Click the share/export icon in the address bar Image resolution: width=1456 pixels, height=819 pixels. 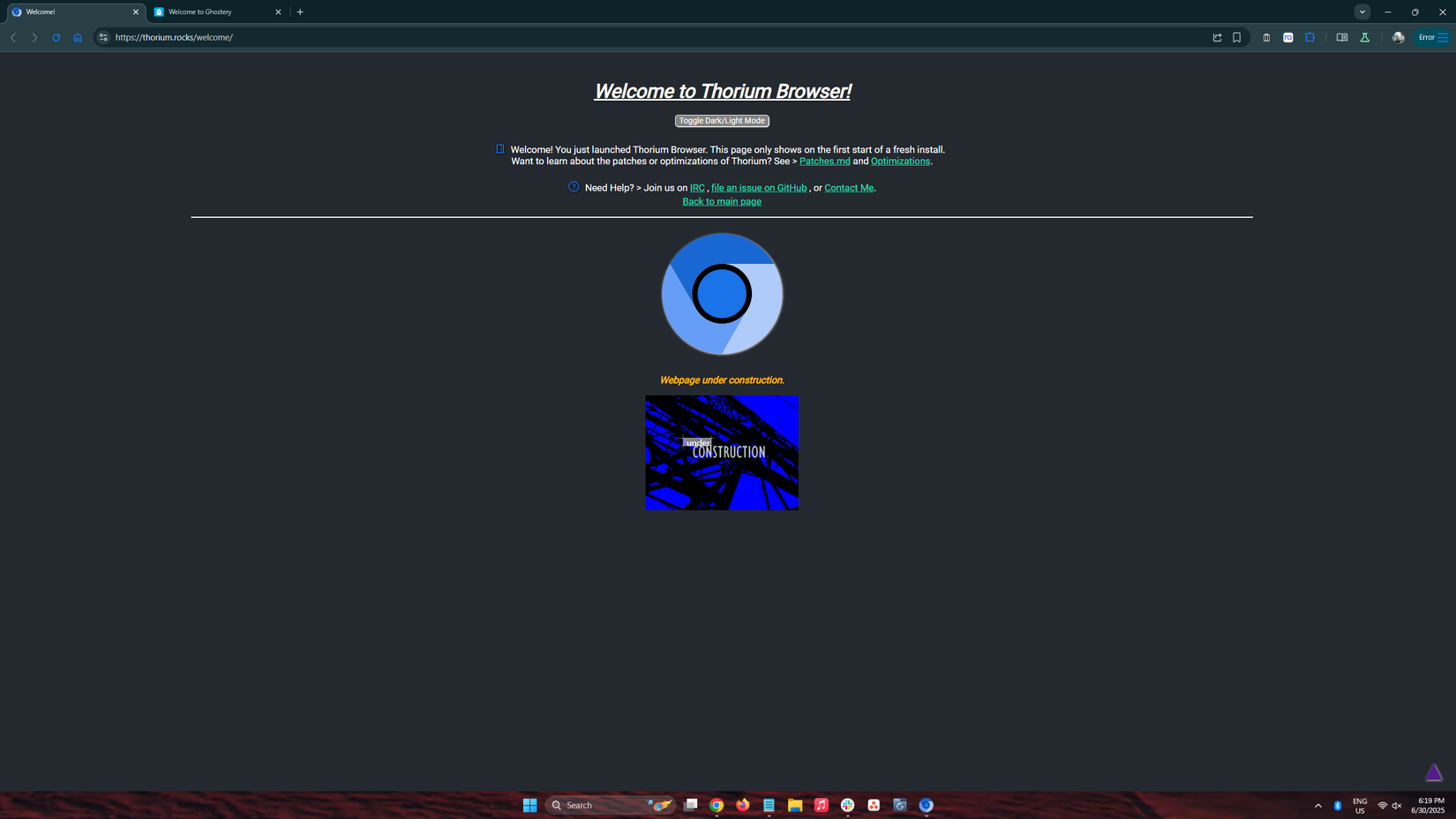[1218, 37]
